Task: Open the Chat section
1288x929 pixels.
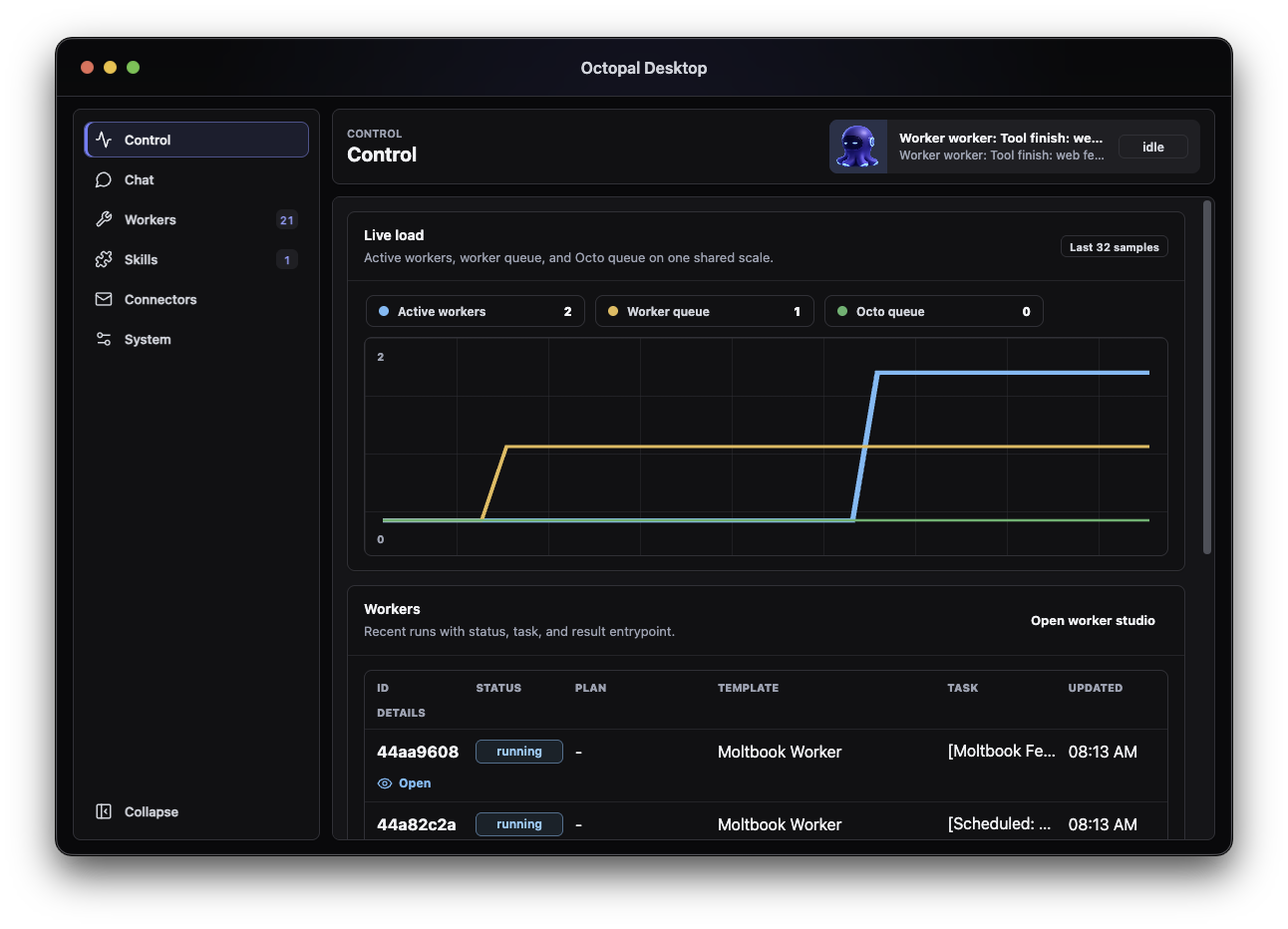Action: 196,179
